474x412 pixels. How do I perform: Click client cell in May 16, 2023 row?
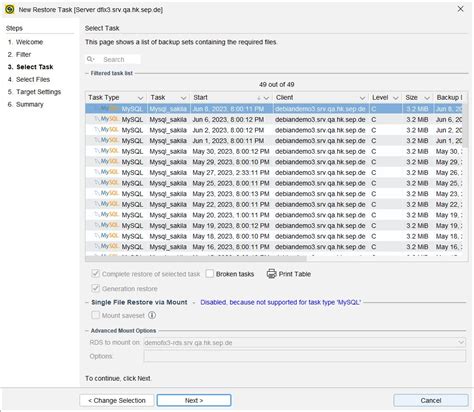pyautogui.click(x=320, y=247)
